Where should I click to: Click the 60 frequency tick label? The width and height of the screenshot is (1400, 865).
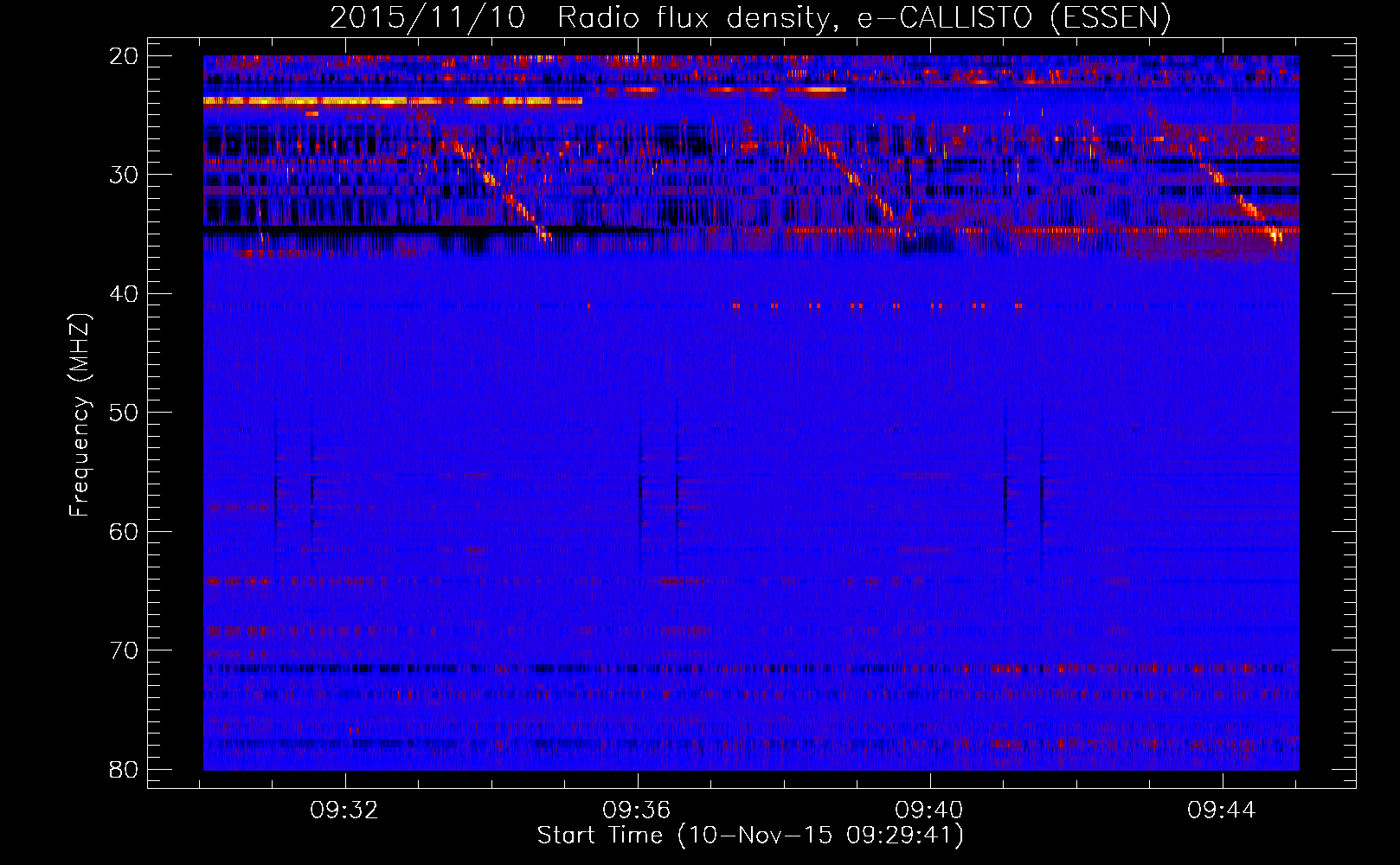(x=124, y=531)
